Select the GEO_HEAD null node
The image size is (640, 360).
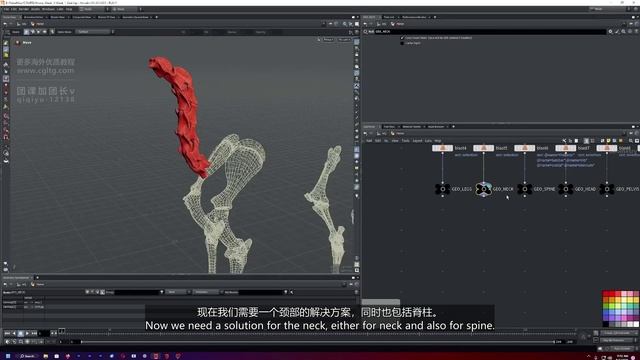coord(566,189)
